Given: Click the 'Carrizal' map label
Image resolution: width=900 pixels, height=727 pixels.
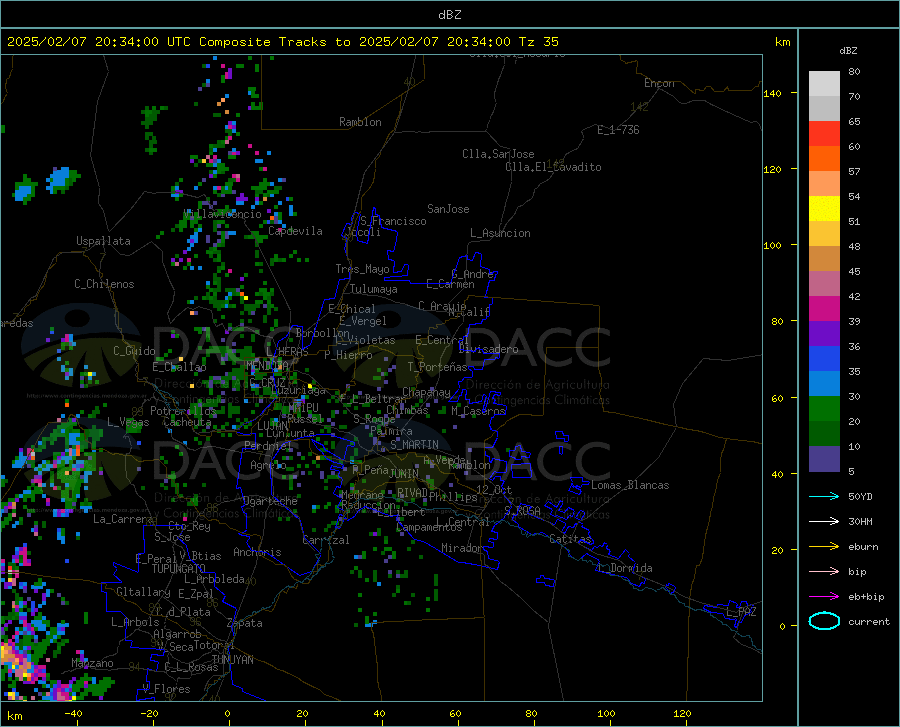Looking at the screenshot, I should pyautogui.click(x=326, y=540).
